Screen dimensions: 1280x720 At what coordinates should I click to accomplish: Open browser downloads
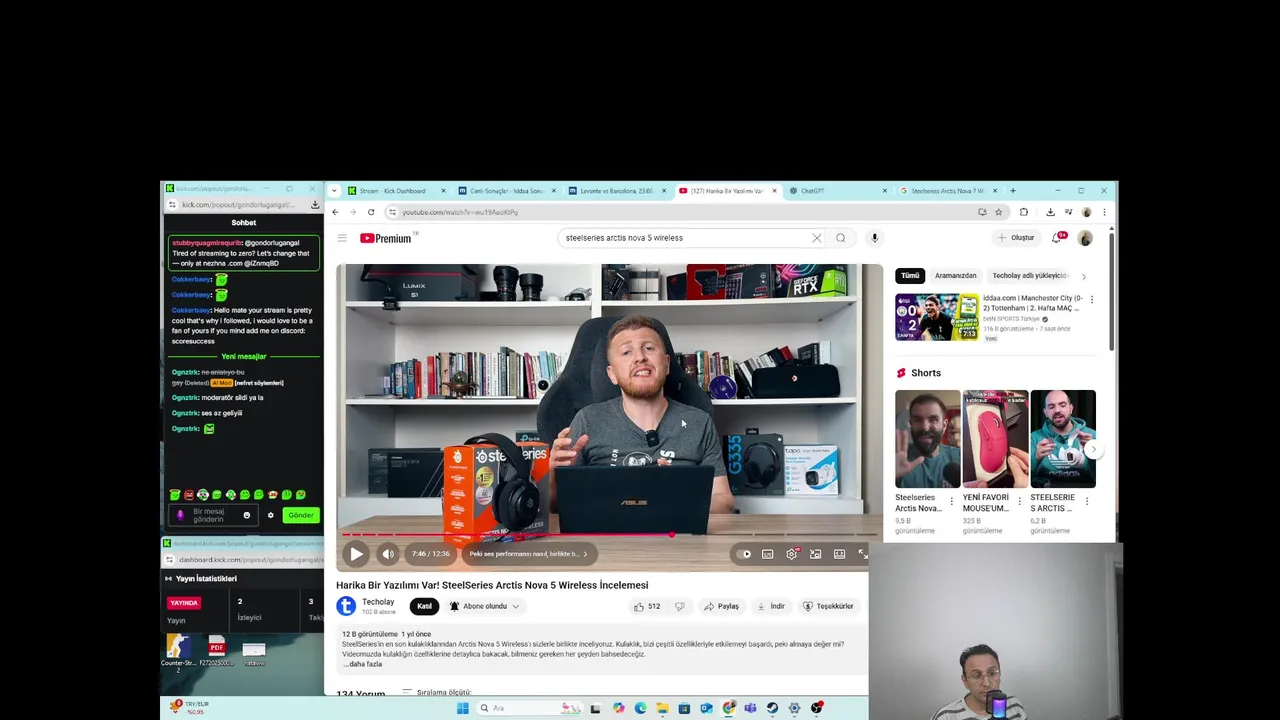point(1050,212)
